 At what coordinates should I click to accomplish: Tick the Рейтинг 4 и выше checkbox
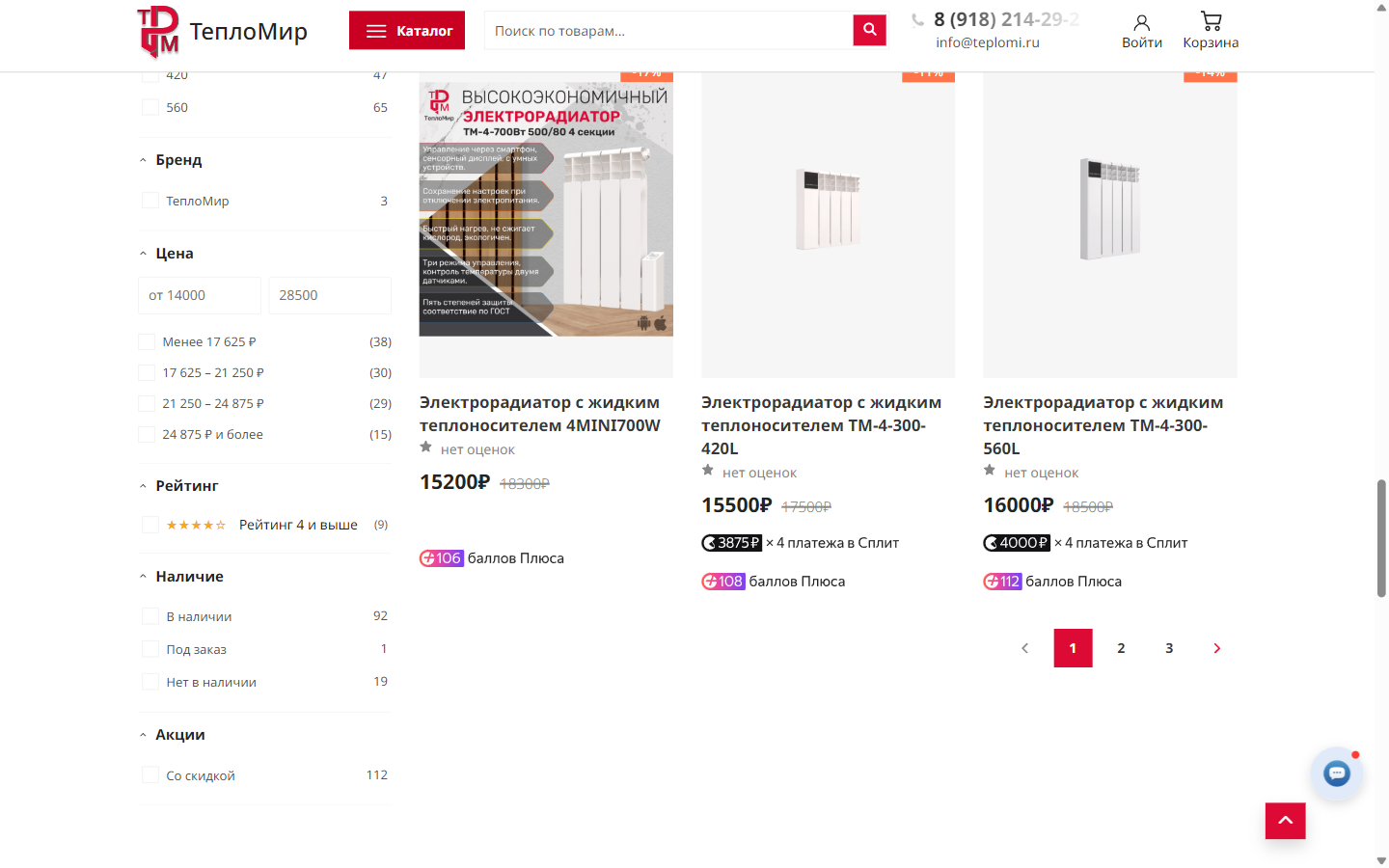(150, 525)
